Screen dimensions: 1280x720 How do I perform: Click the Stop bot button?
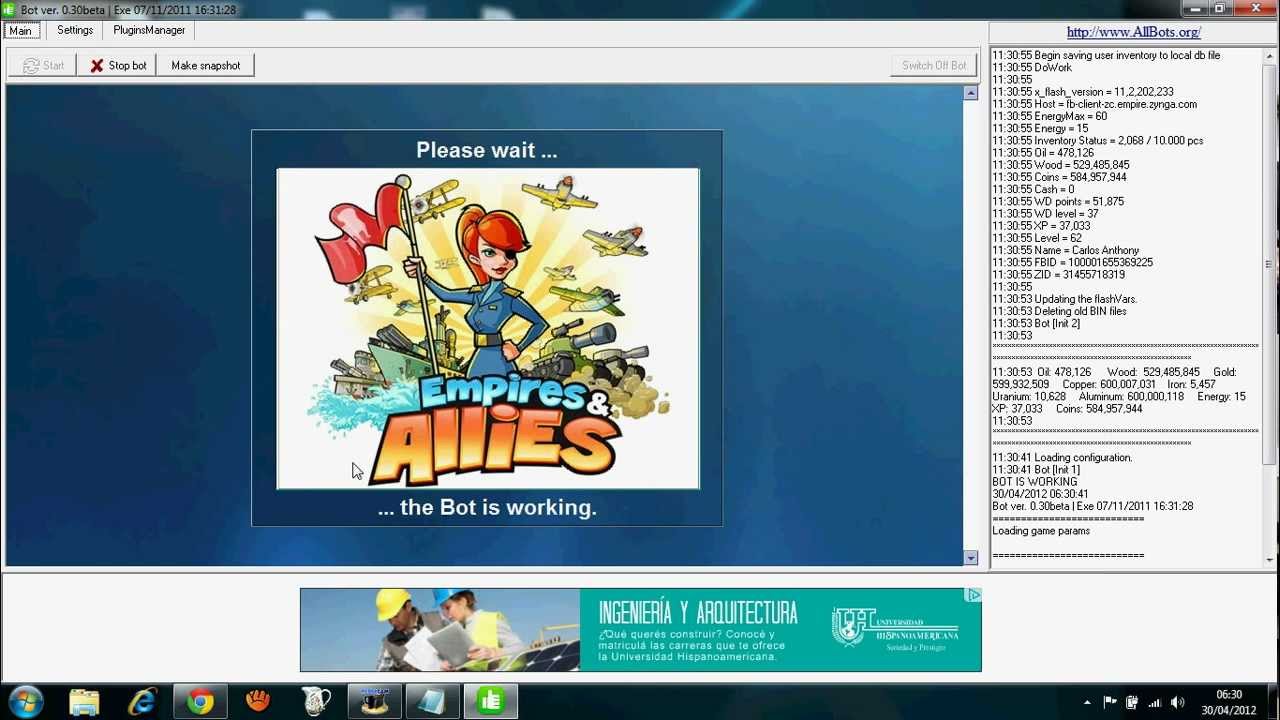click(117, 65)
